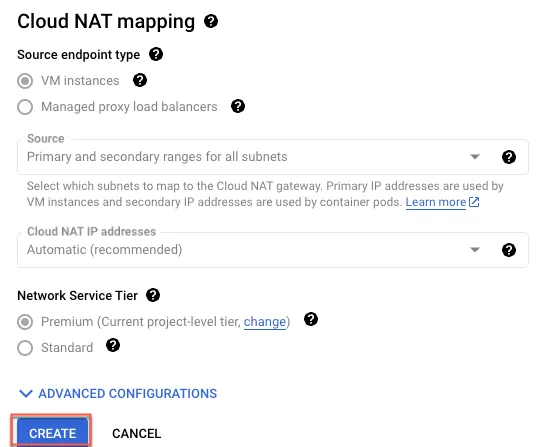Image resolution: width=545 pixels, height=447 pixels.
Task: Click help icon in Cloud NAT IP addresses field
Action: (509, 250)
